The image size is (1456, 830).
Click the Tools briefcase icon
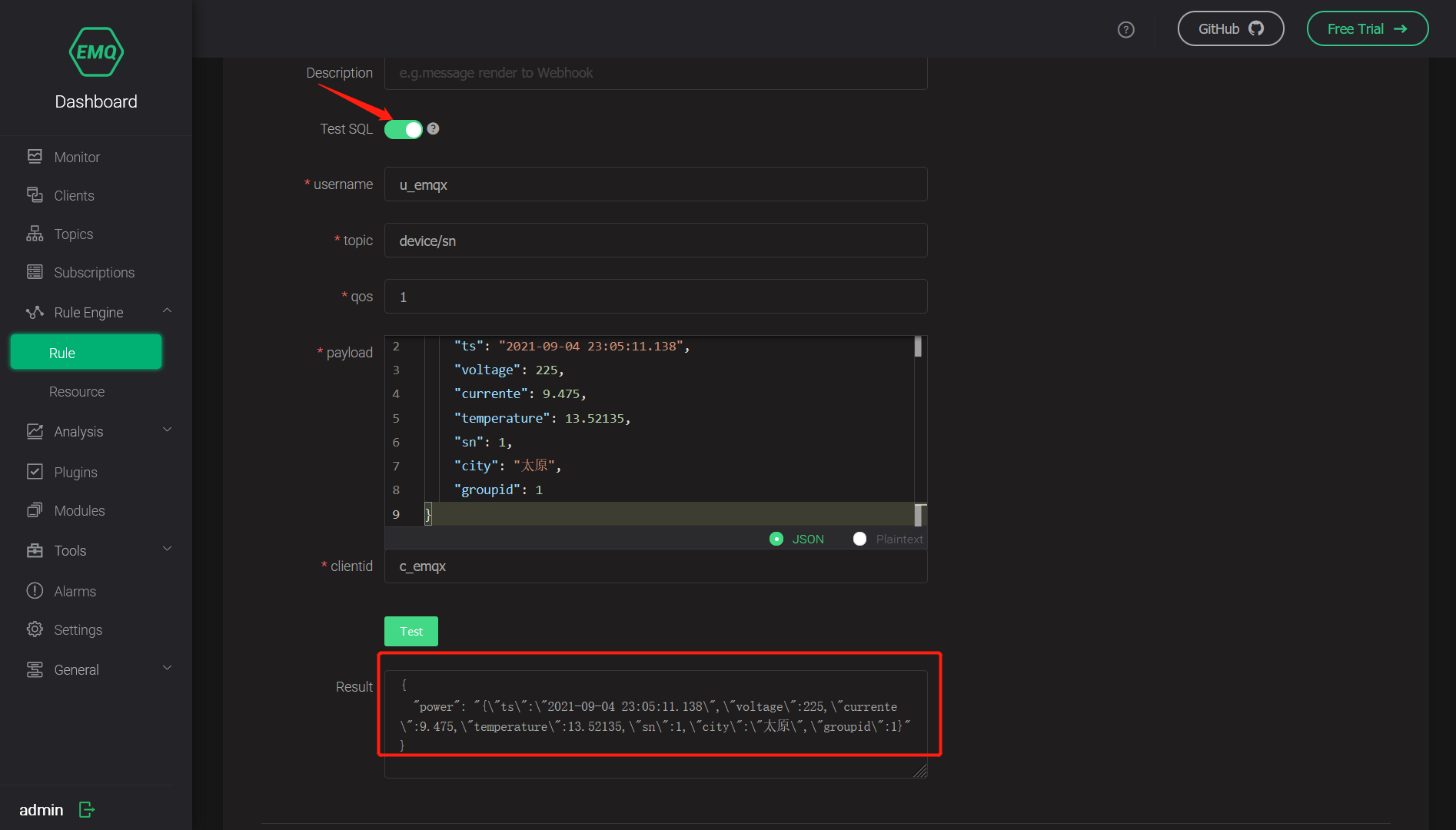pos(35,550)
